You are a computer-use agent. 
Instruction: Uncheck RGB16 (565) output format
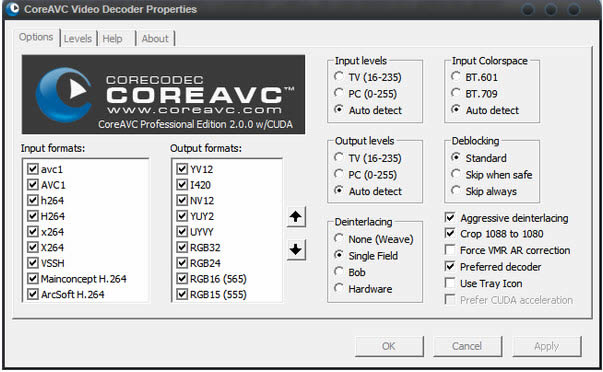coord(182,279)
